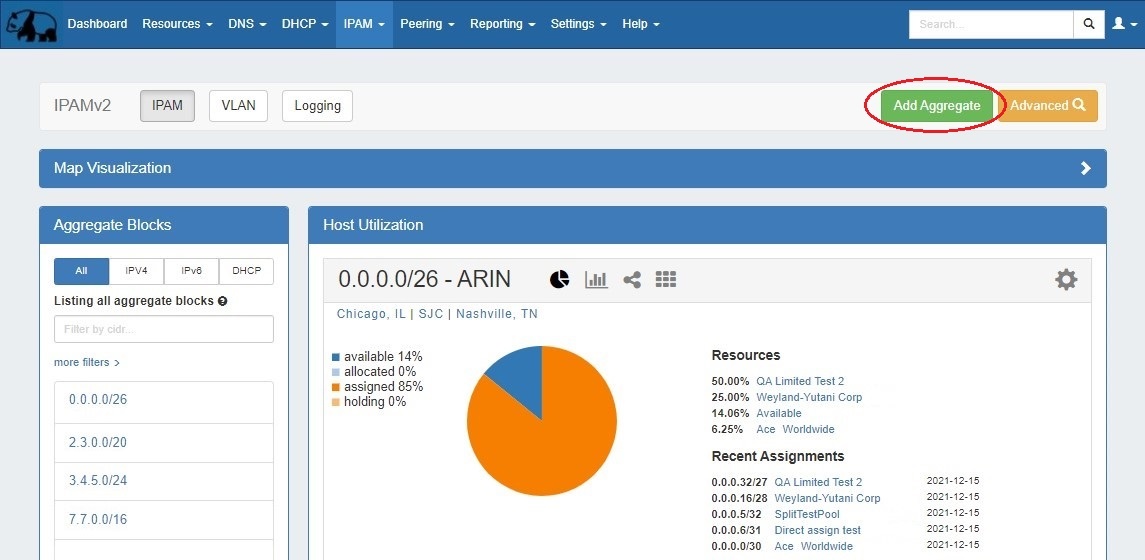Click the search magnifier button
The image size is (1145, 560).
click(x=1088, y=24)
